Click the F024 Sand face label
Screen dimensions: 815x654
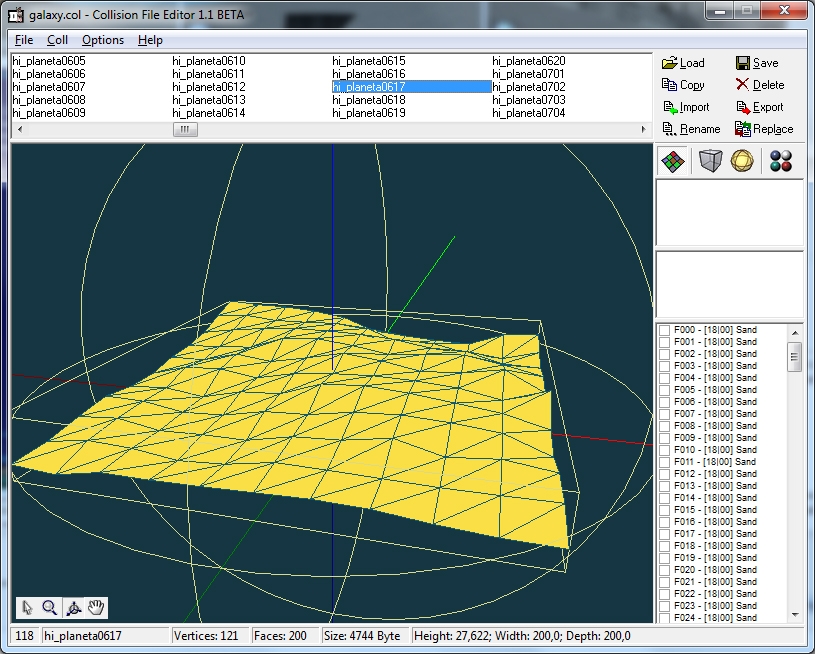coord(715,618)
